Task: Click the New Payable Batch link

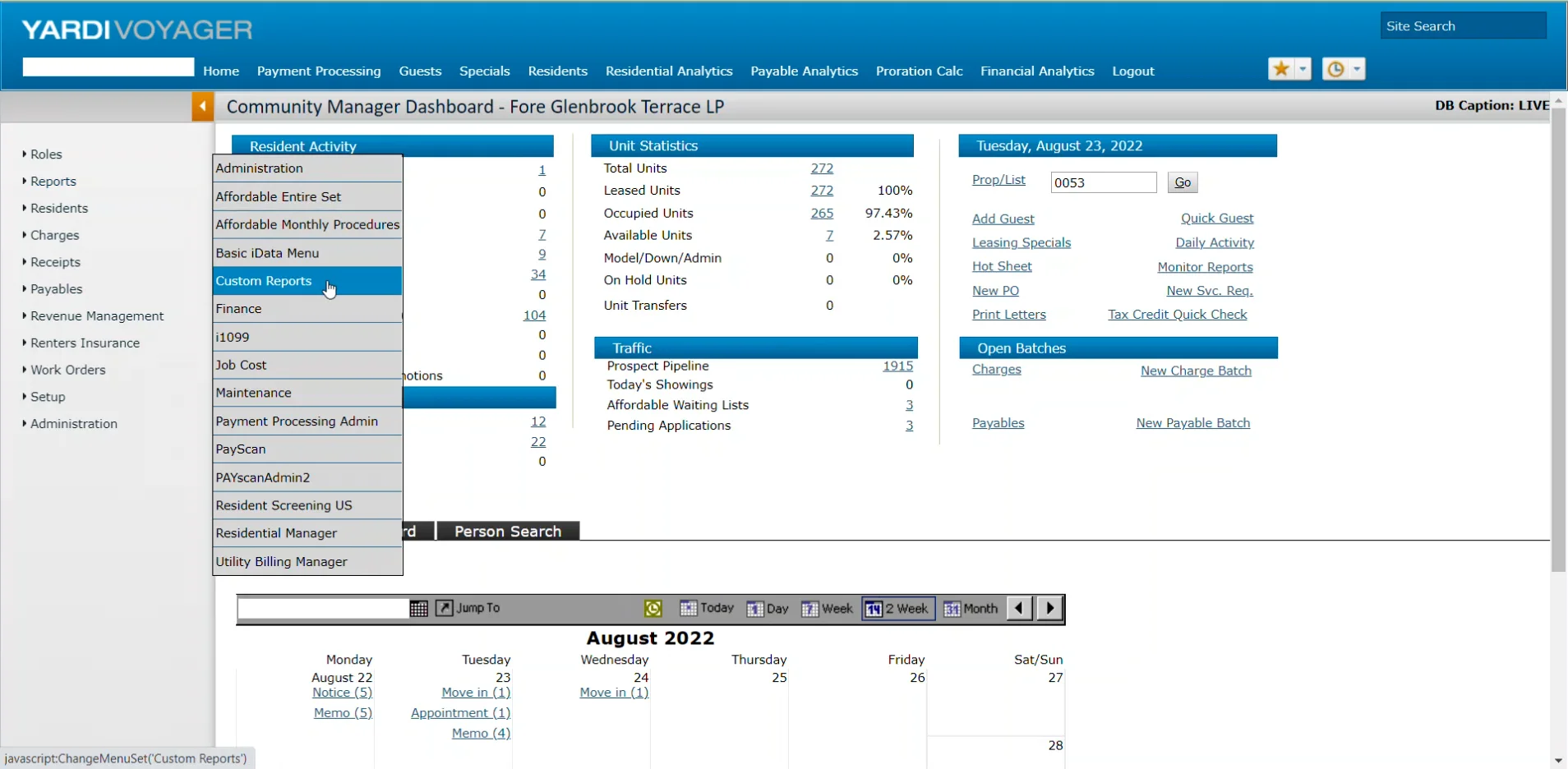Action: coord(1192,423)
